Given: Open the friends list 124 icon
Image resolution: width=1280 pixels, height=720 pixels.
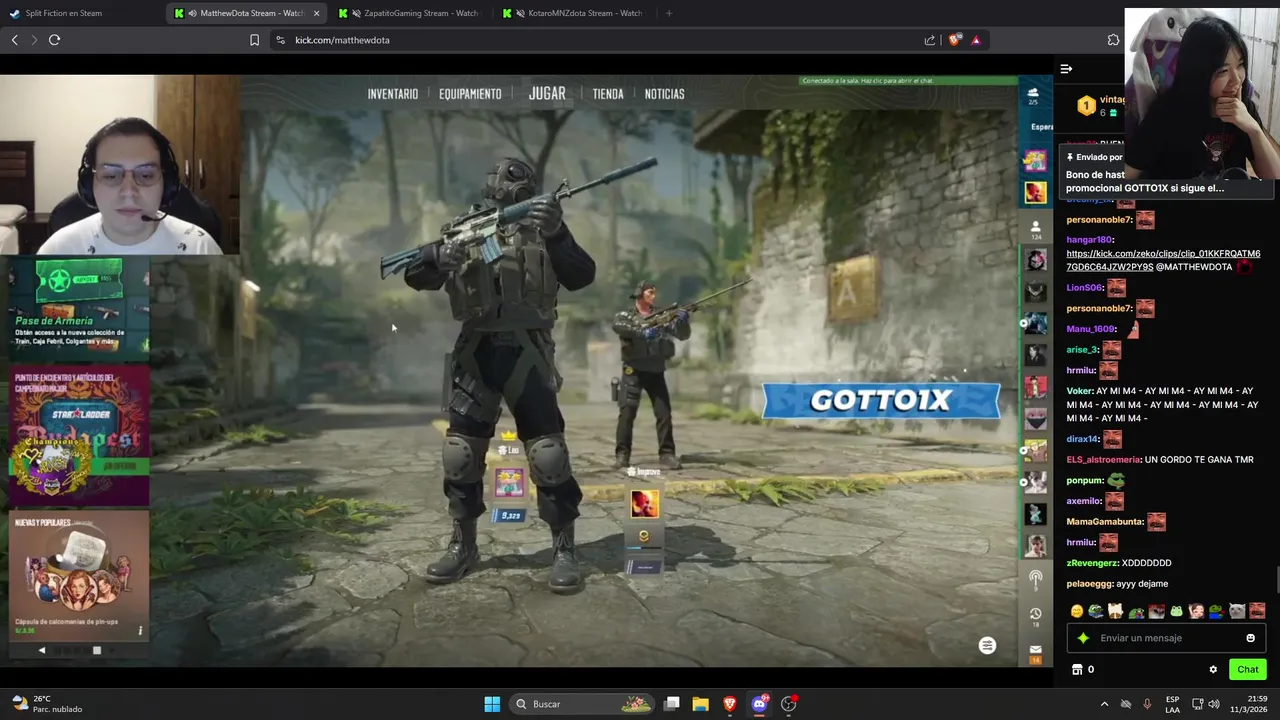Looking at the screenshot, I should click(1036, 230).
